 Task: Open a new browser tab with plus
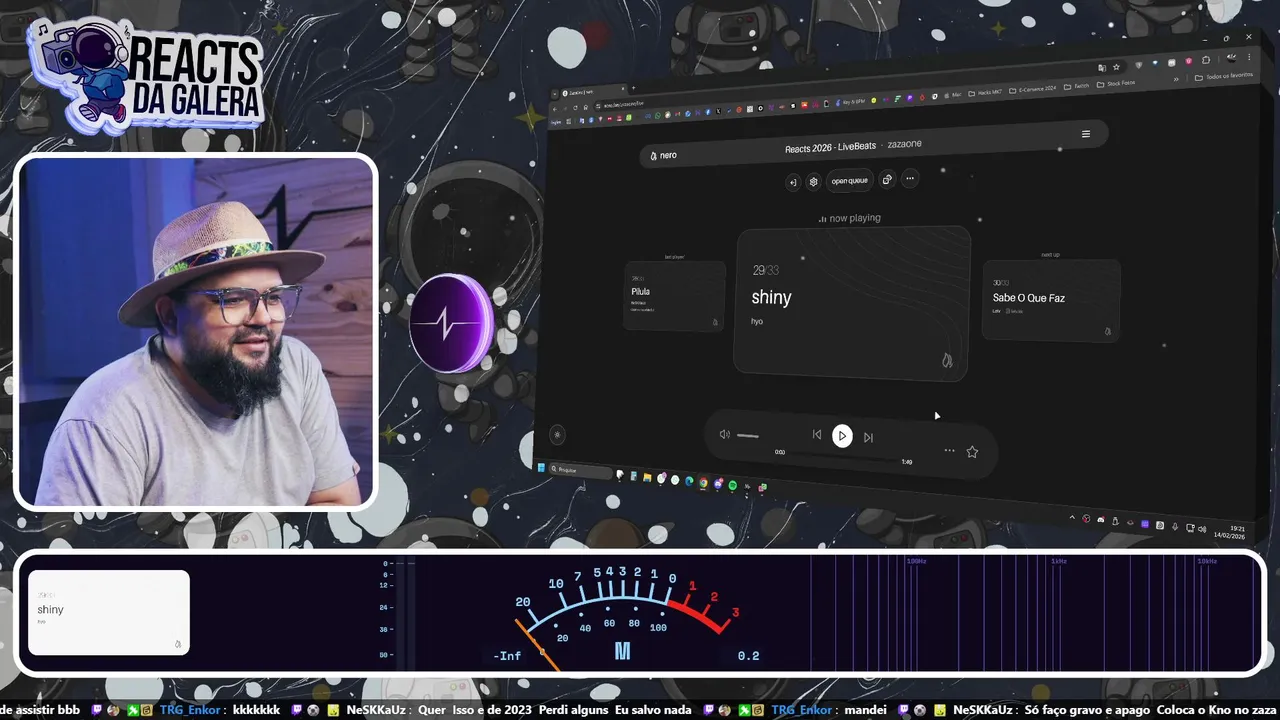[x=634, y=88]
